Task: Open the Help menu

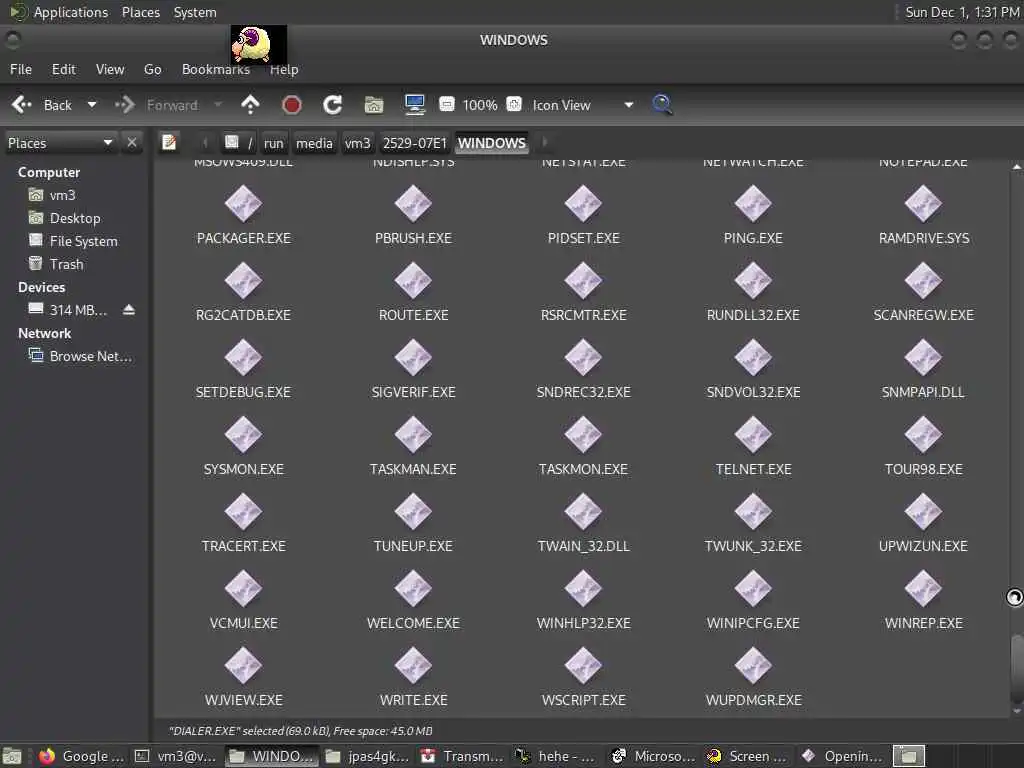Action: point(284,69)
